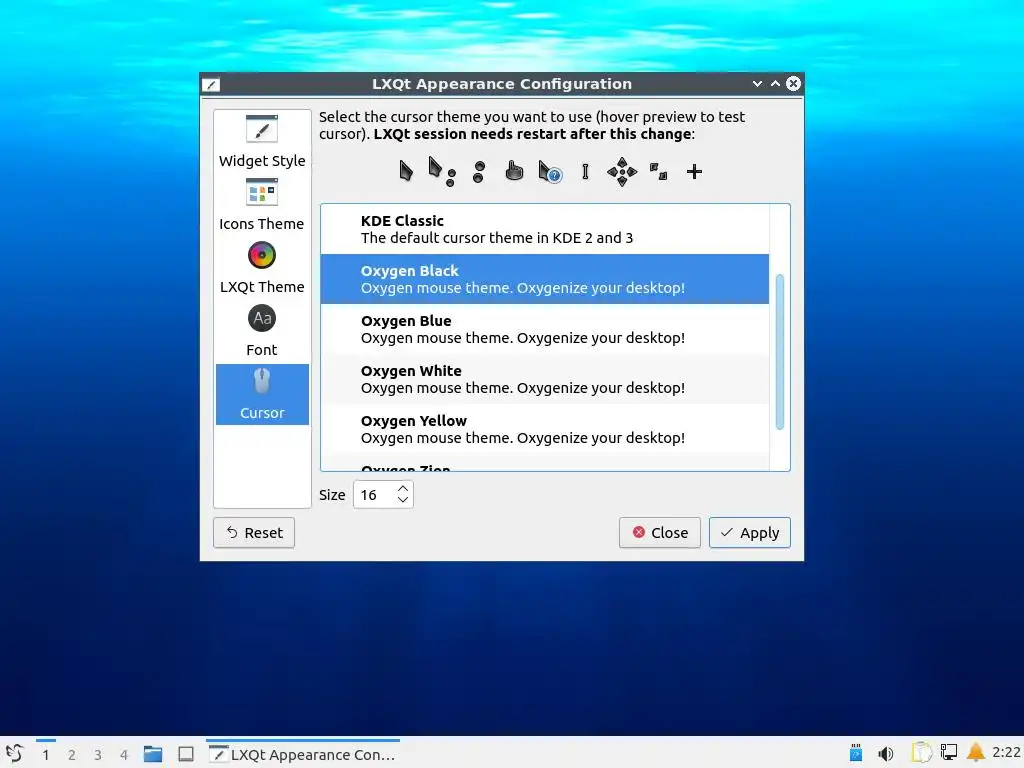The height and width of the screenshot is (768, 1024).
Task: Increase cursor size with up arrow
Action: pyautogui.click(x=403, y=488)
